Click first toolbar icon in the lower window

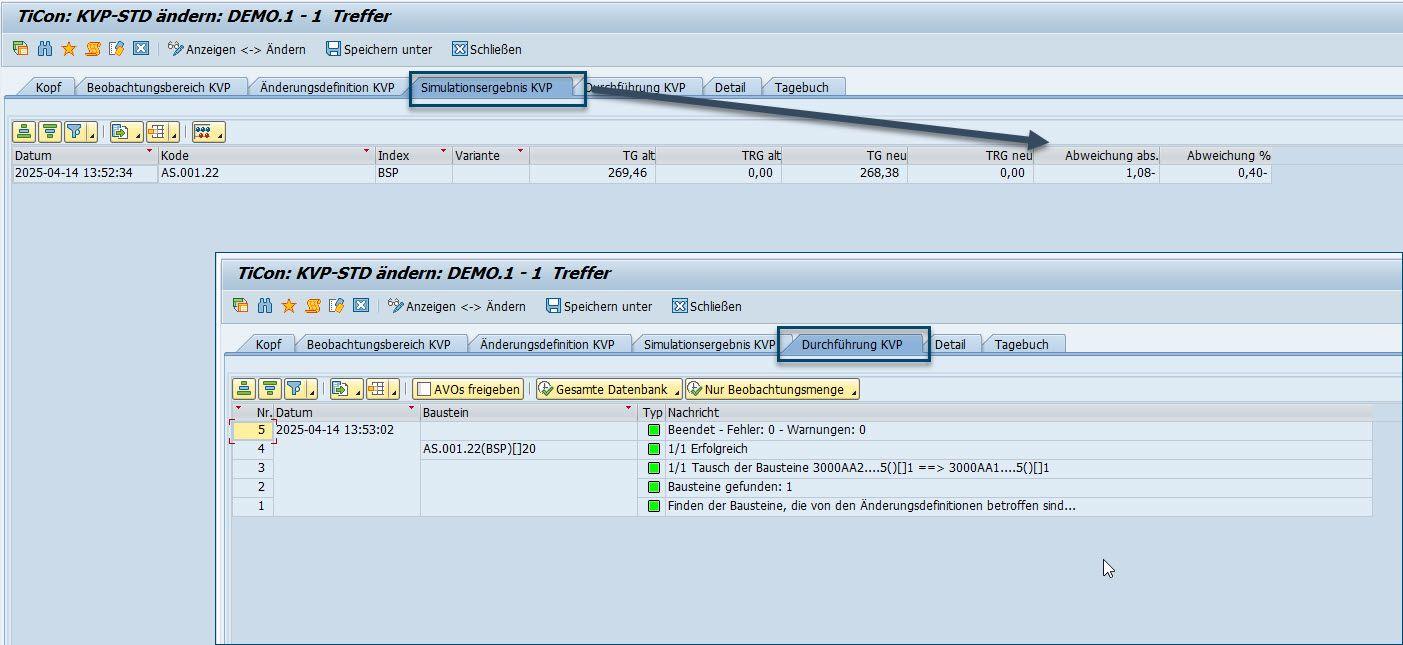[x=240, y=306]
